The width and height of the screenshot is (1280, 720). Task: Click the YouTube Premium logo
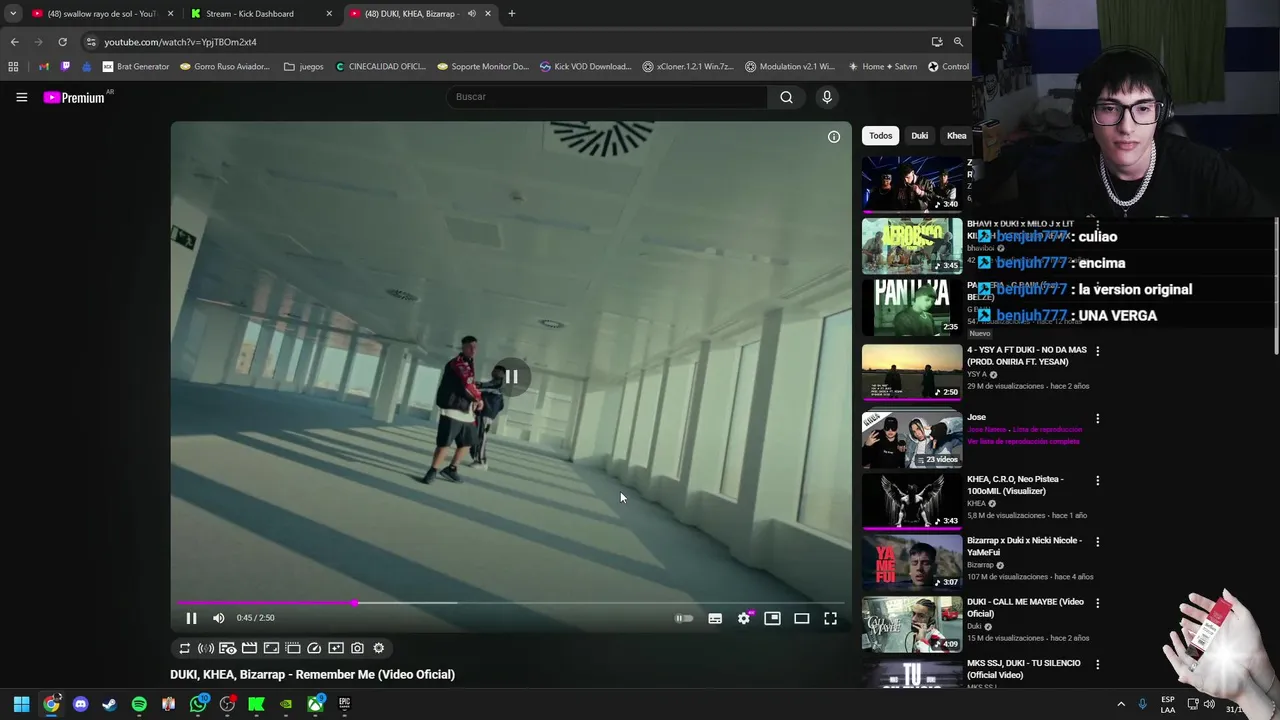pos(74,97)
